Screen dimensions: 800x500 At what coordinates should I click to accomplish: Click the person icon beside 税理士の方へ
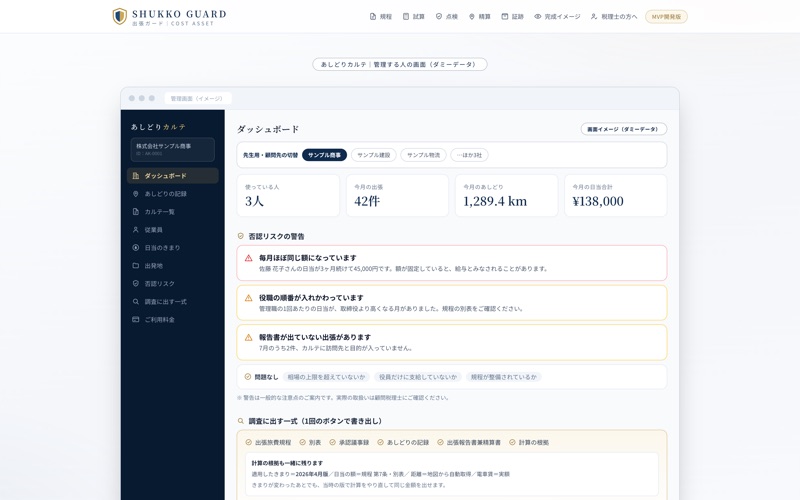click(594, 17)
